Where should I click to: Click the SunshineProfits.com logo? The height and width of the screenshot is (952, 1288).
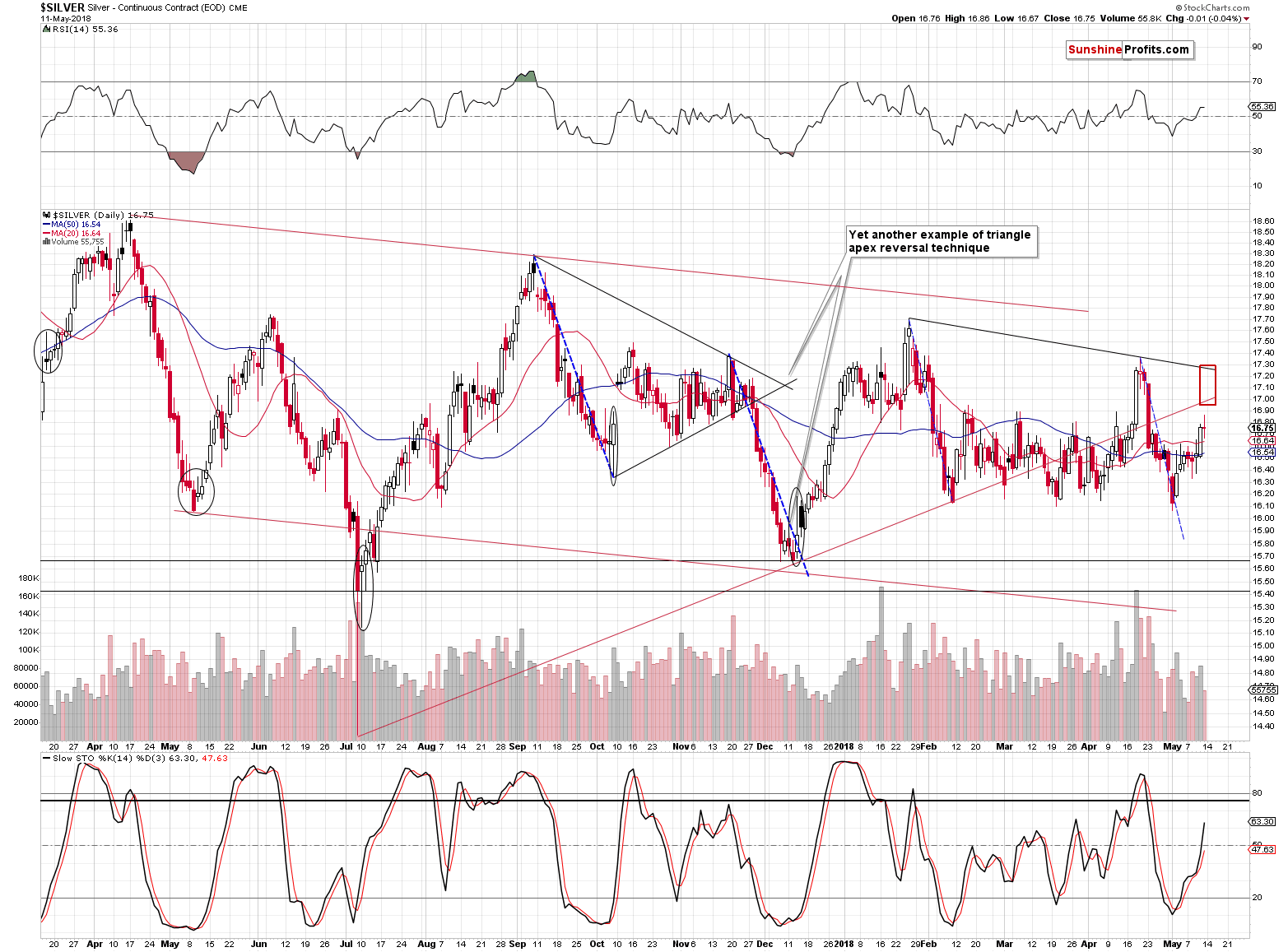tap(1128, 49)
